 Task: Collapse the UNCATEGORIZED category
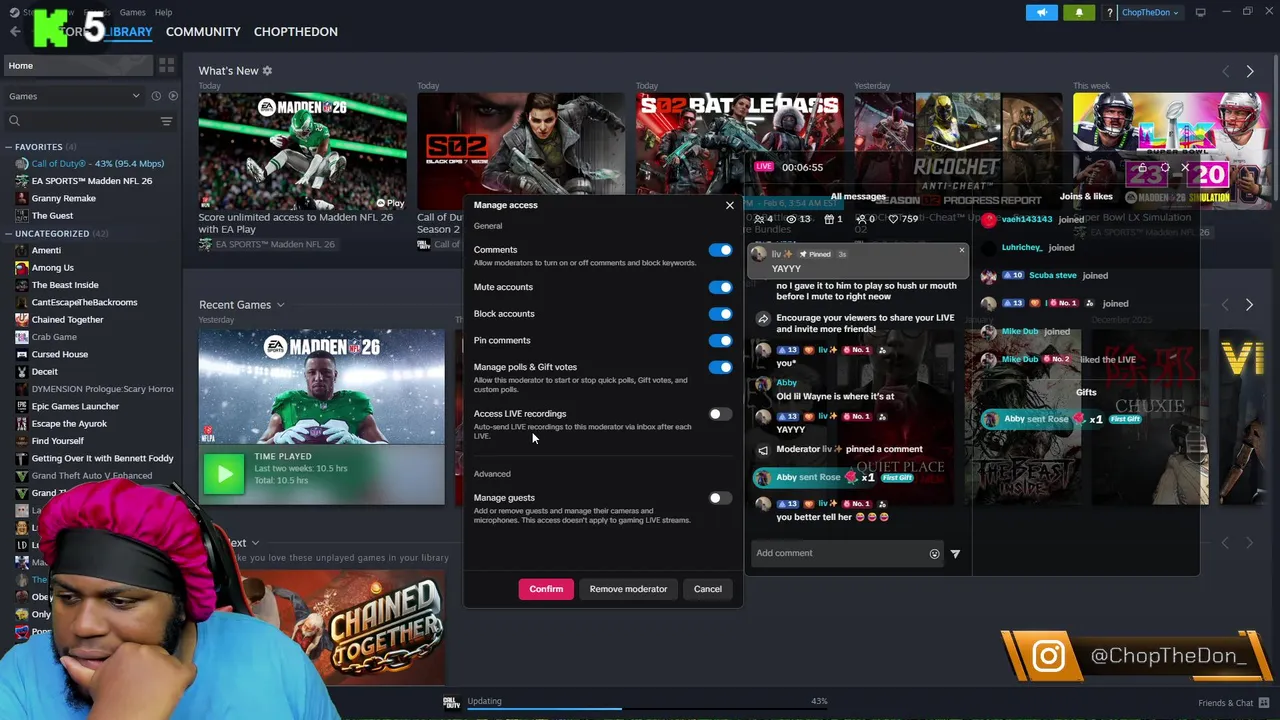(x=9, y=234)
